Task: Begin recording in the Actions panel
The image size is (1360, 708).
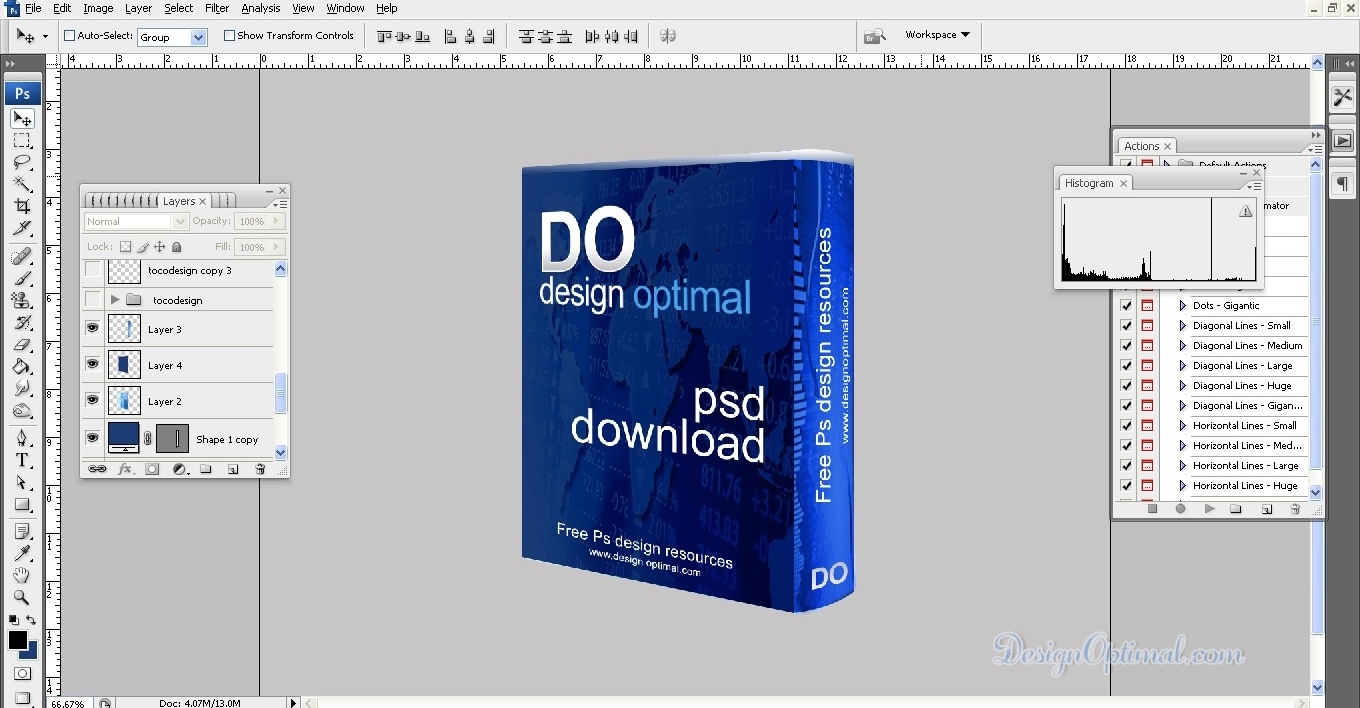Action: click(x=1180, y=509)
